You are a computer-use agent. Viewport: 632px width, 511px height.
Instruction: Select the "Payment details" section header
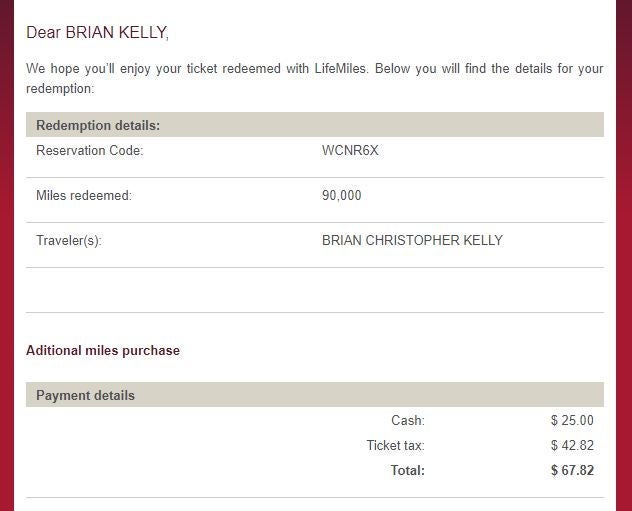tap(85, 395)
